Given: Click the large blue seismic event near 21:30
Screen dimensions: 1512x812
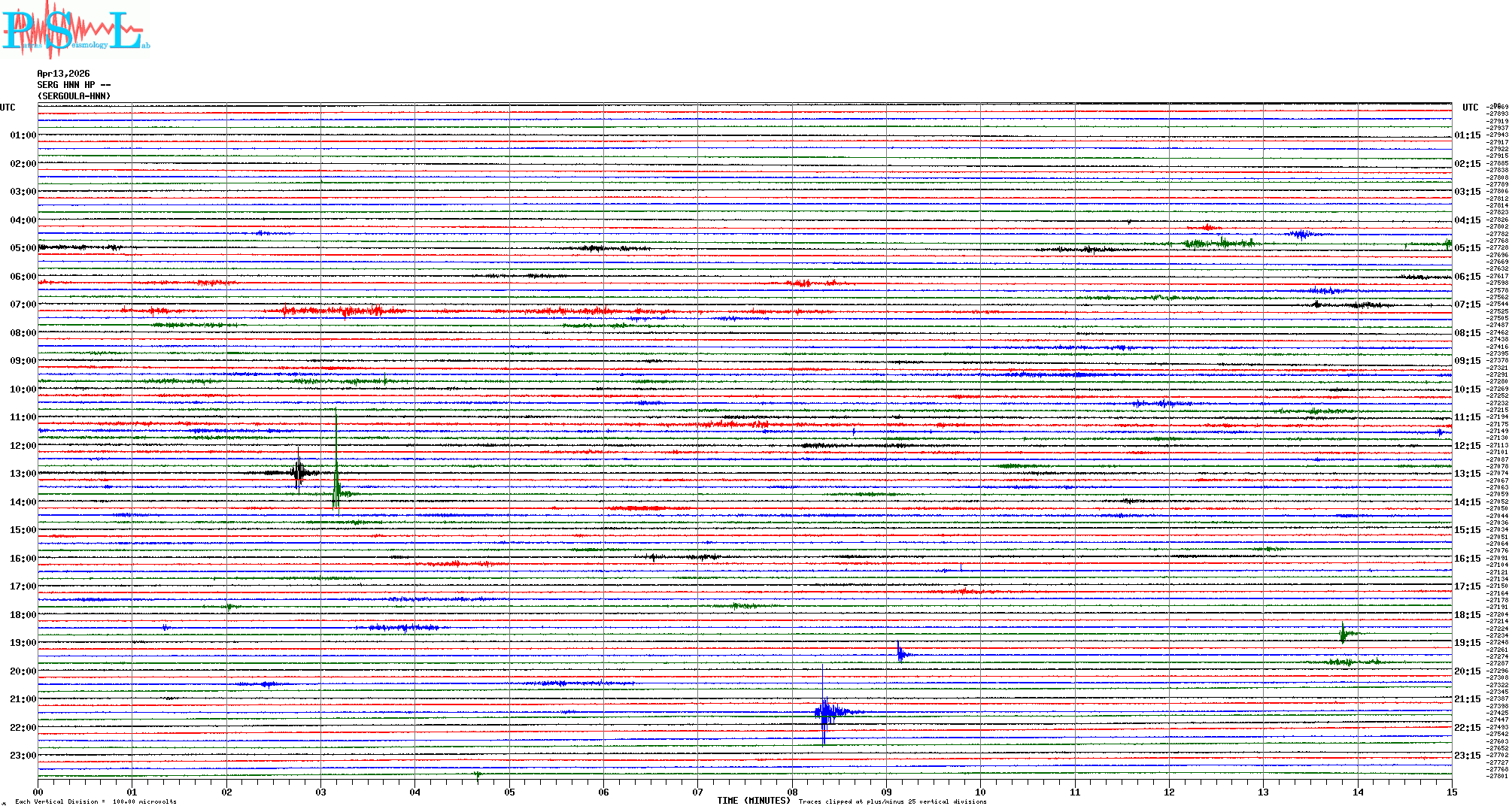Looking at the screenshot, I should click(825, 711).
